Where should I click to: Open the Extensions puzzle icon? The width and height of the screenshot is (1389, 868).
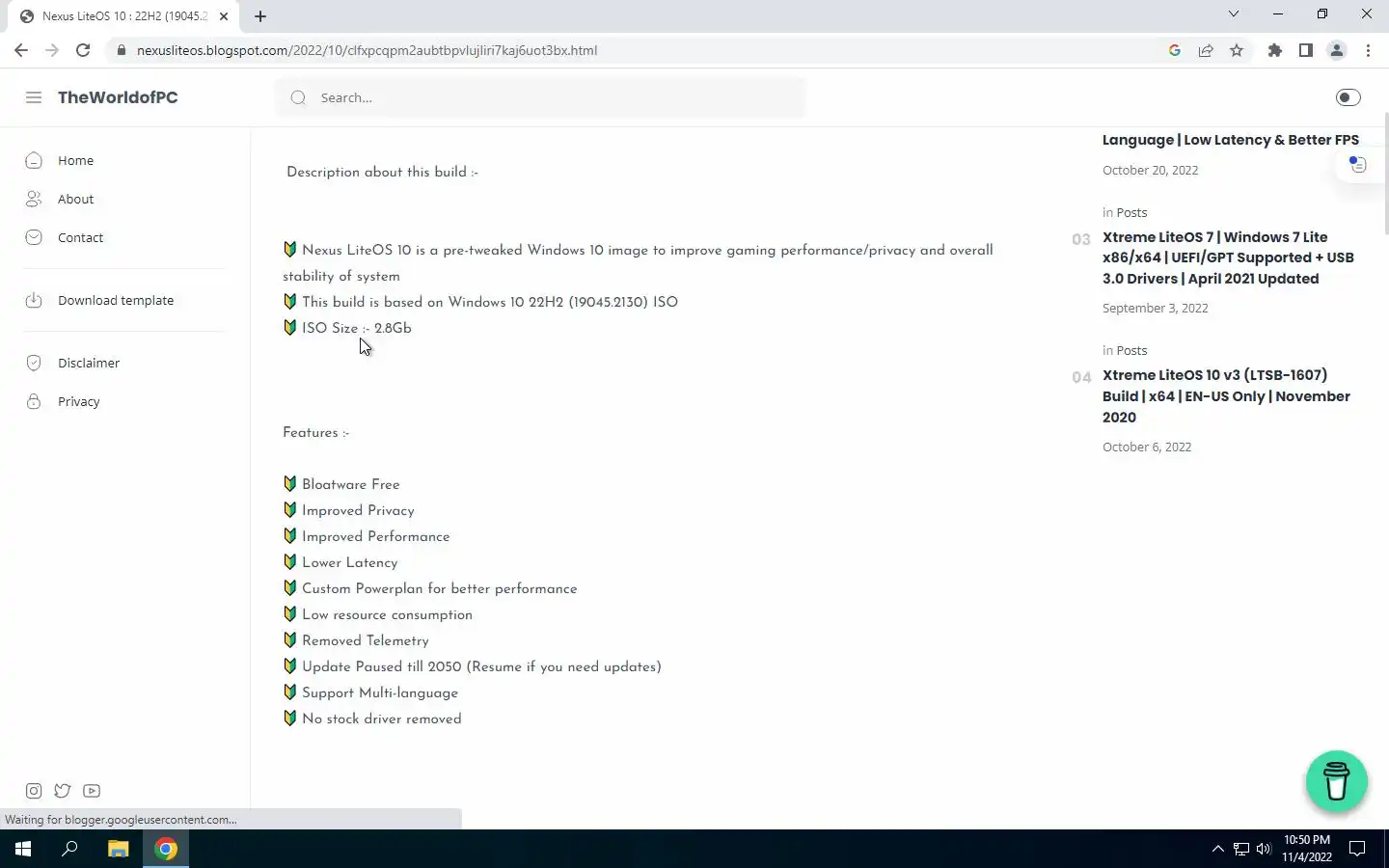pos(1275,50)
